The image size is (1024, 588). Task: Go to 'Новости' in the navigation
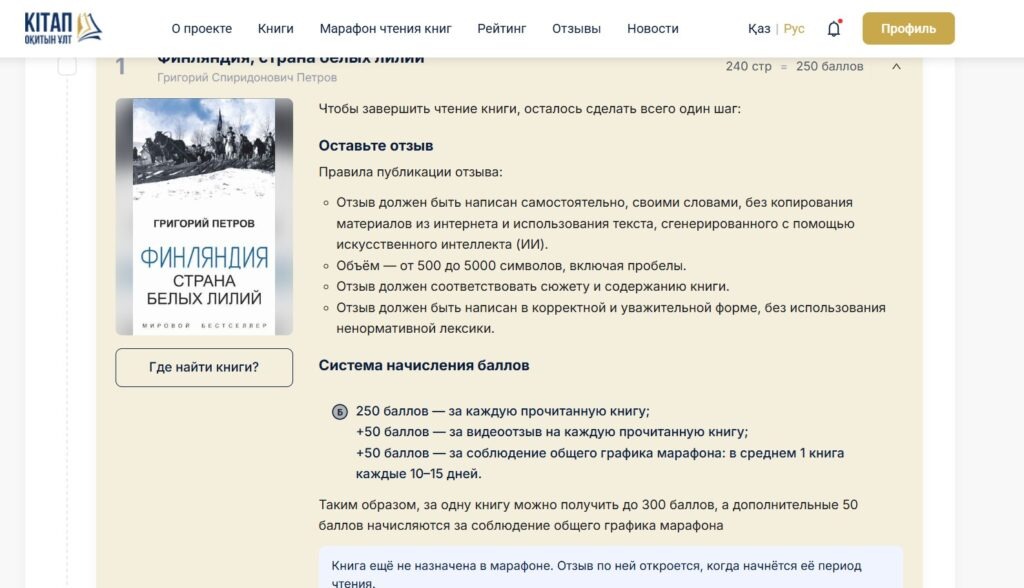[x=652, y=29]
